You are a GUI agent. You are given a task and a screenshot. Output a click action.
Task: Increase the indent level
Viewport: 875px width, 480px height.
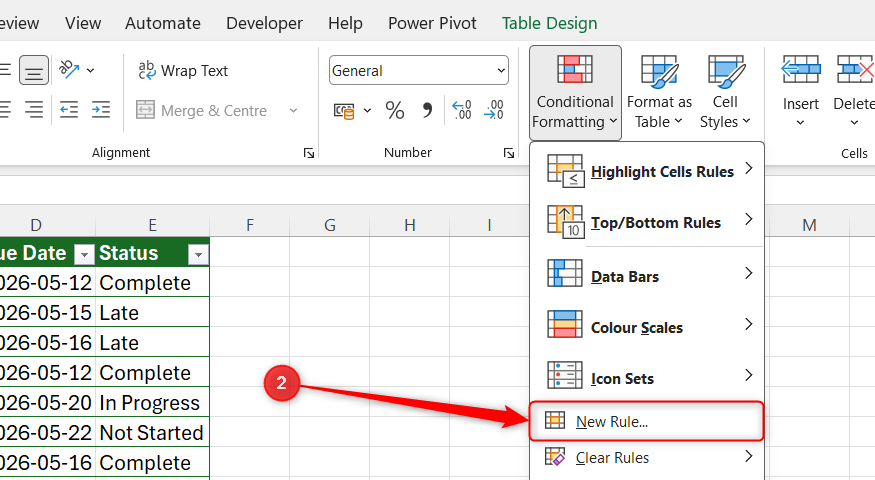click(x=101, y=110)
